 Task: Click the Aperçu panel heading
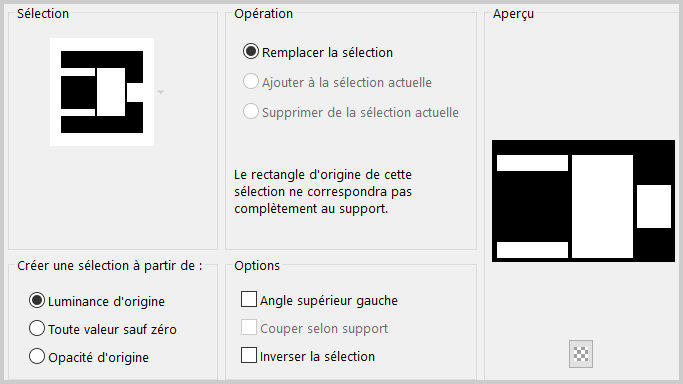513,14
